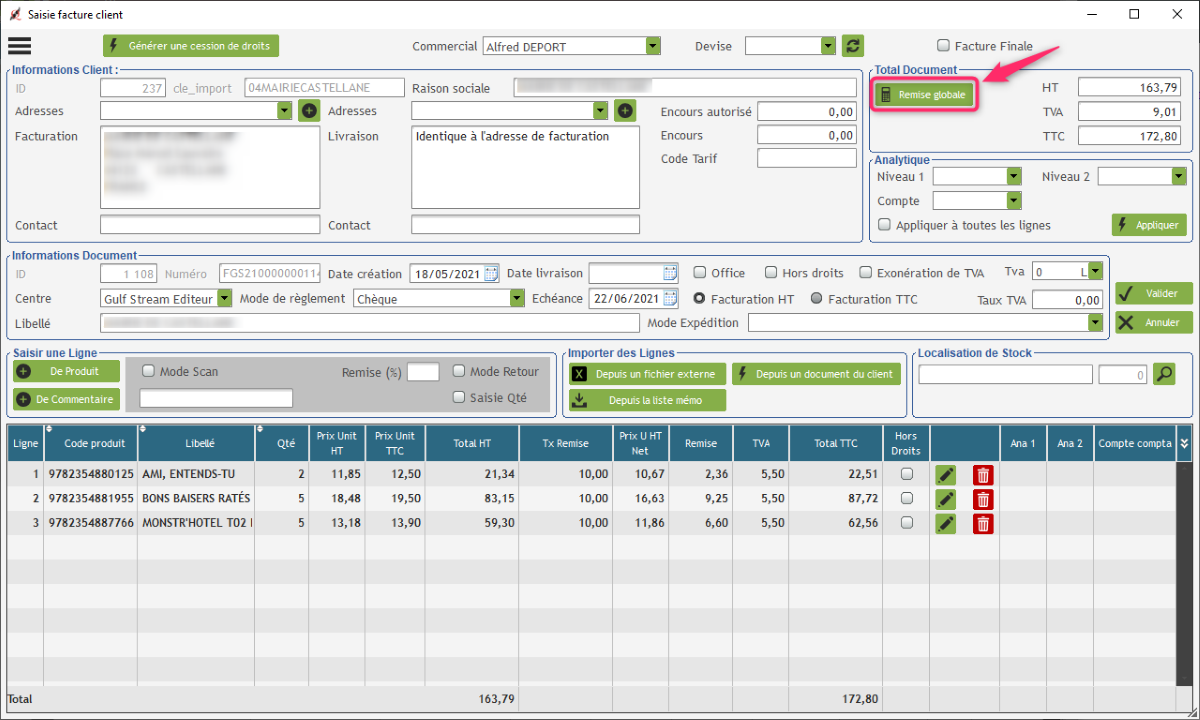Open the Compte dropdown
This screenshot has height=720, width=1200.
[x=1014, y=201]
